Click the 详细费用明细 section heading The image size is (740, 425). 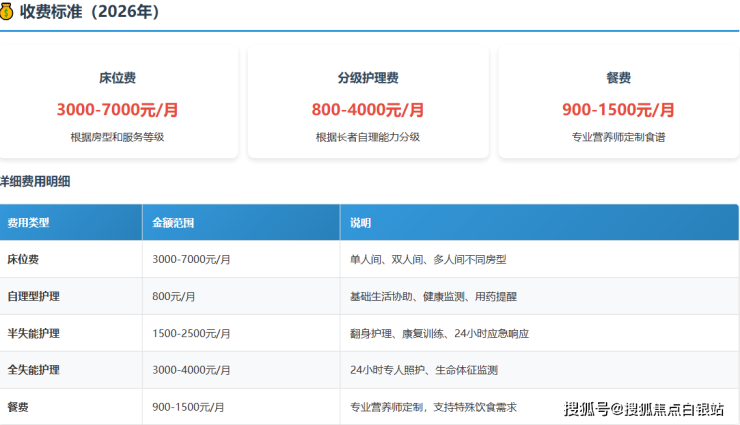tap(36, 182)
